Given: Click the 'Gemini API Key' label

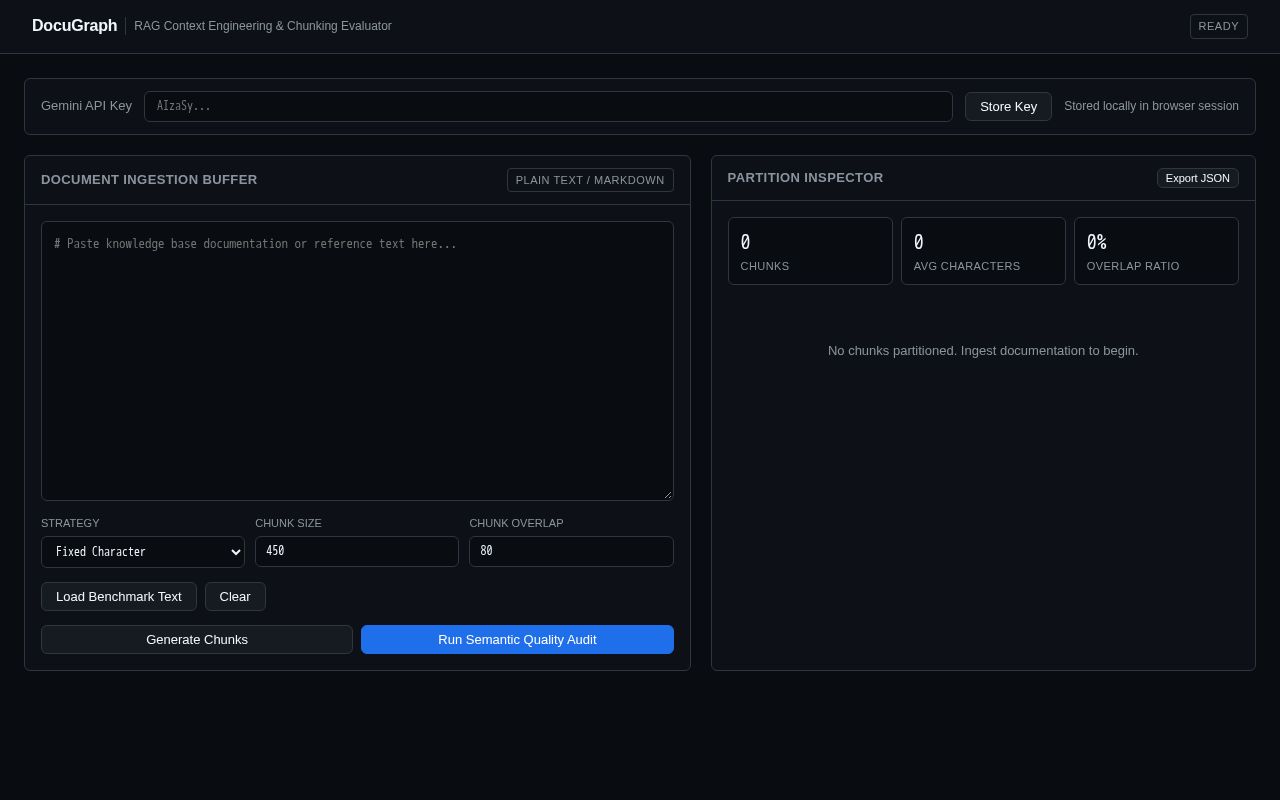Looking at the screenshot, I should [x=86, y=106].
